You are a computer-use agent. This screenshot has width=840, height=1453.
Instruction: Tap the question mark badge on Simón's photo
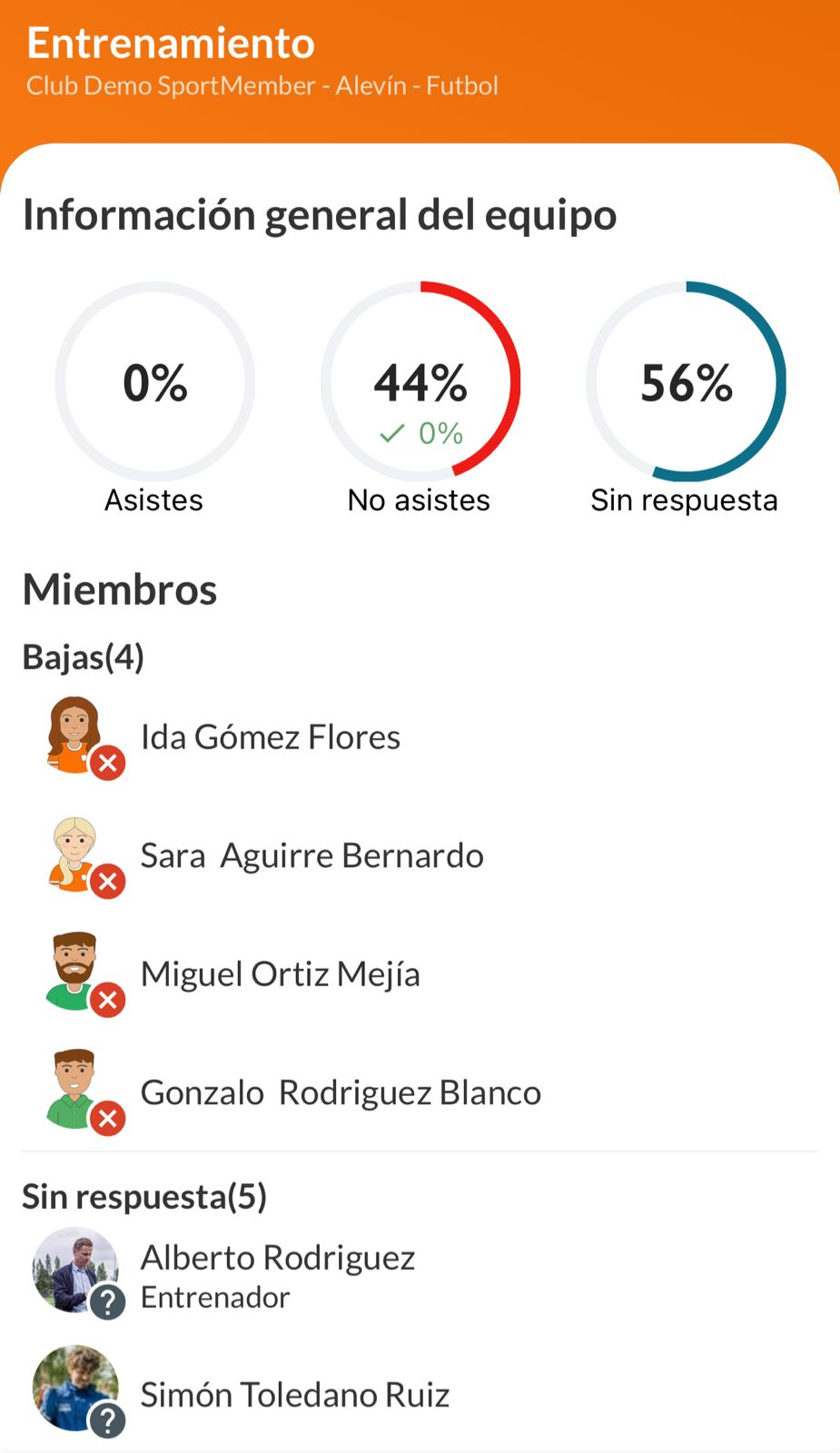(108, 1420)
